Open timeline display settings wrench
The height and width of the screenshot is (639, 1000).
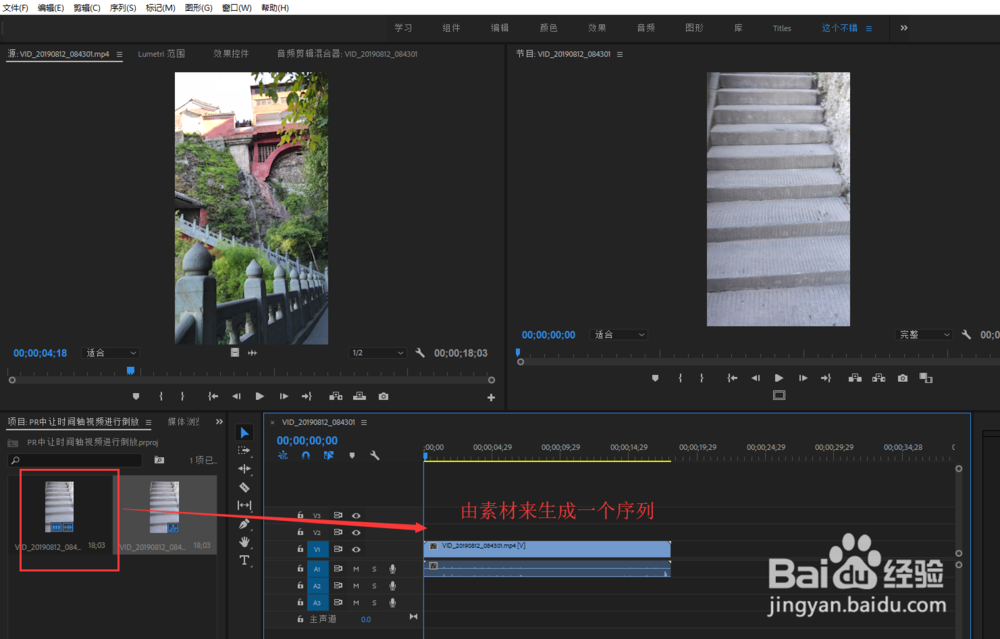tap(375, 455)
